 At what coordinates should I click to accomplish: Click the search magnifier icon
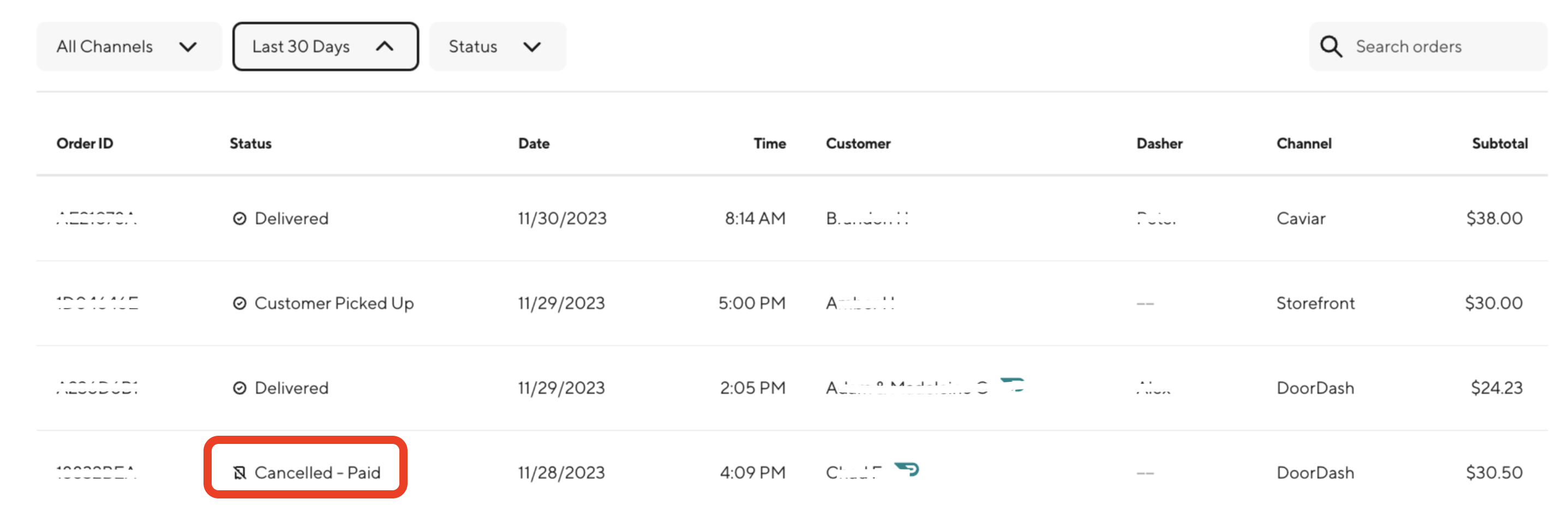[x=1331, y=46]
